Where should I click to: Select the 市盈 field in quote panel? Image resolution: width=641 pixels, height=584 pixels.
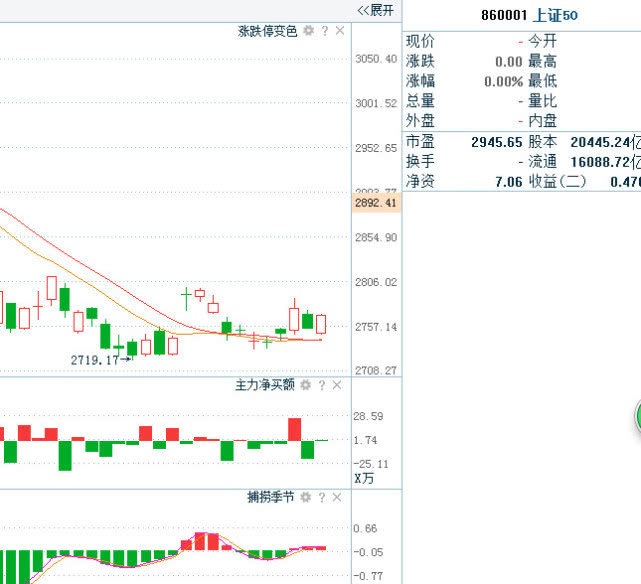[420, 142]
